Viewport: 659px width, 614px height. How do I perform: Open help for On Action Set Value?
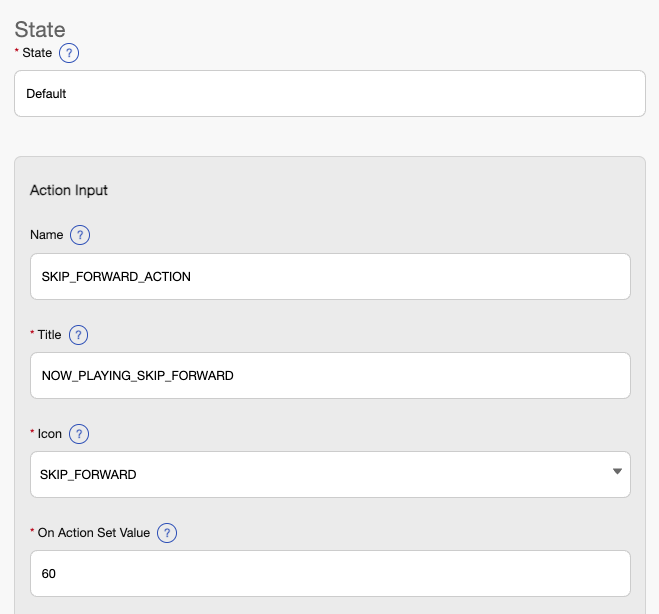coord(167,533)
